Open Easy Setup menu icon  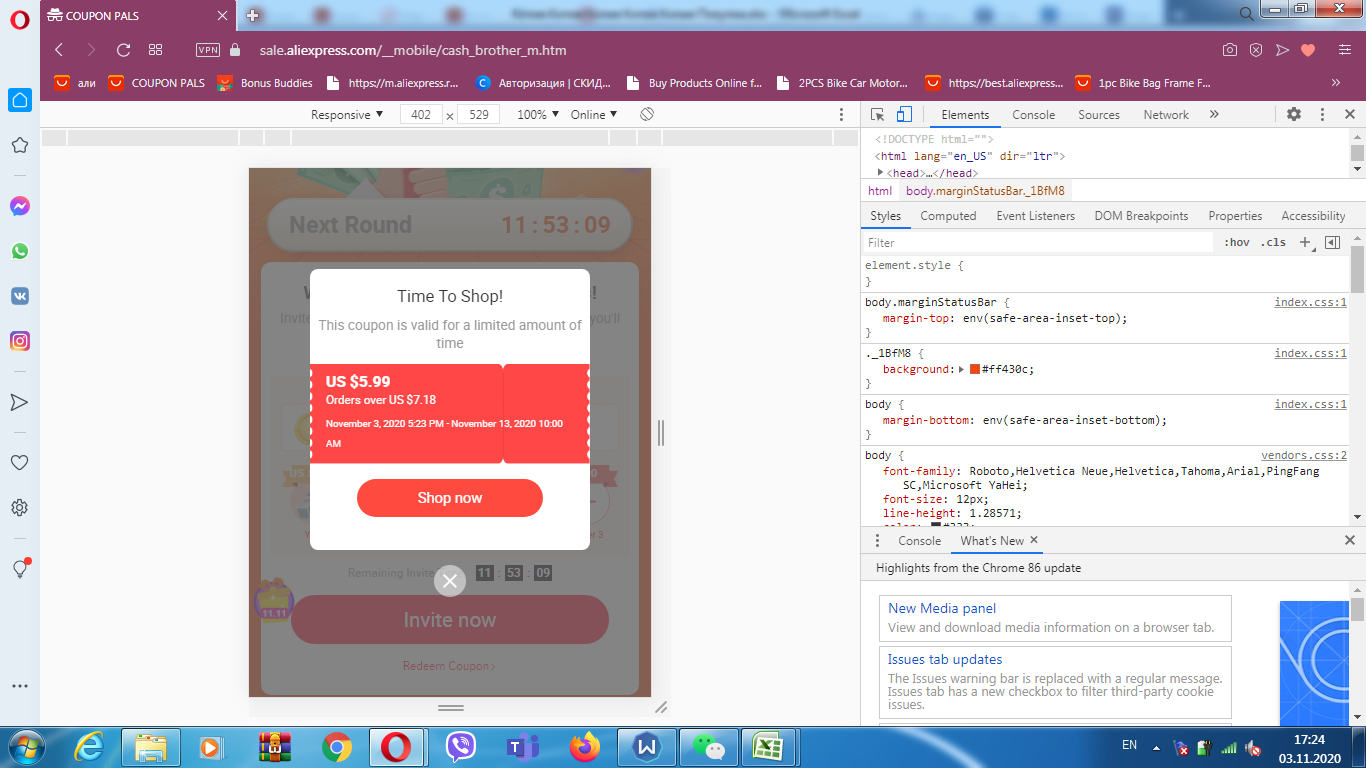[x=1344, y=50]
